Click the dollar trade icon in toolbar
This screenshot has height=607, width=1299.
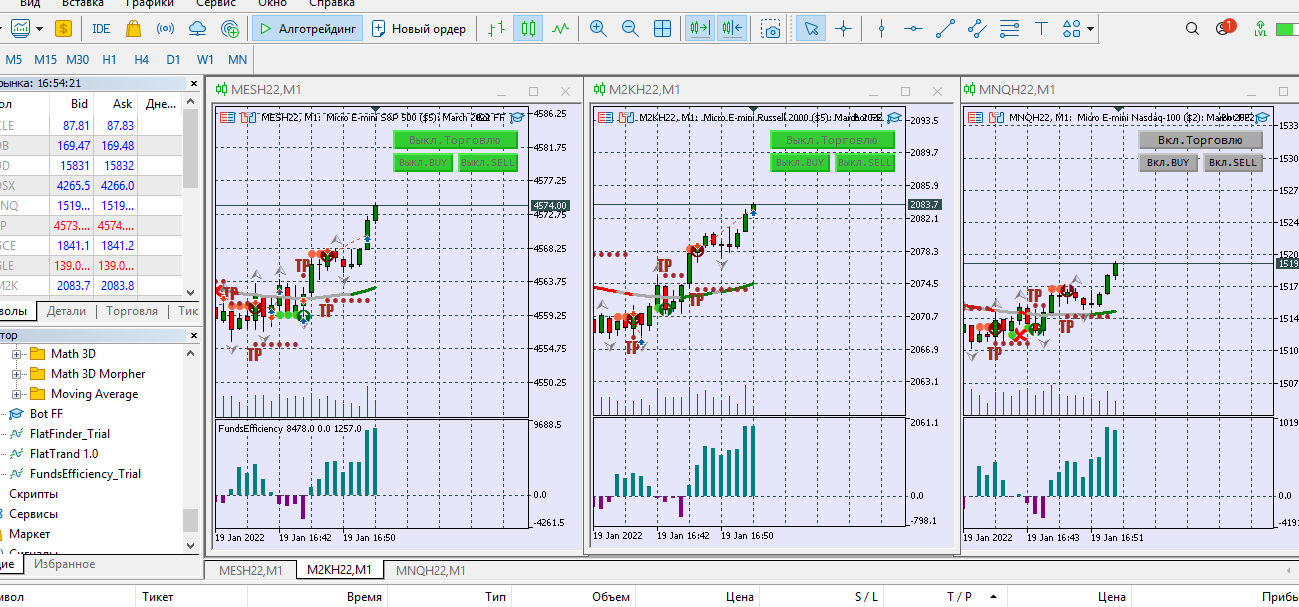point(64,29)
